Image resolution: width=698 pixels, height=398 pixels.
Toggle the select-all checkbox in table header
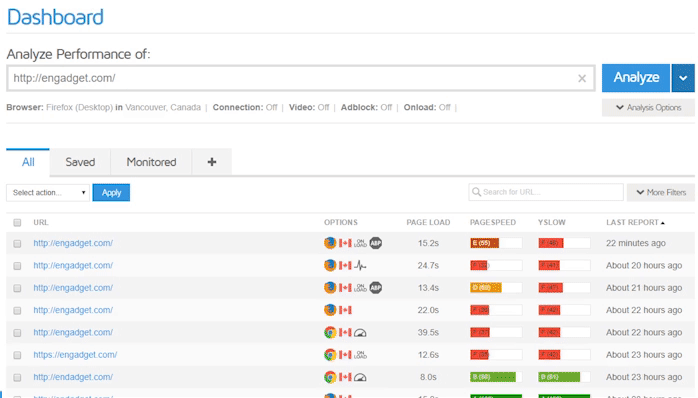17,222
